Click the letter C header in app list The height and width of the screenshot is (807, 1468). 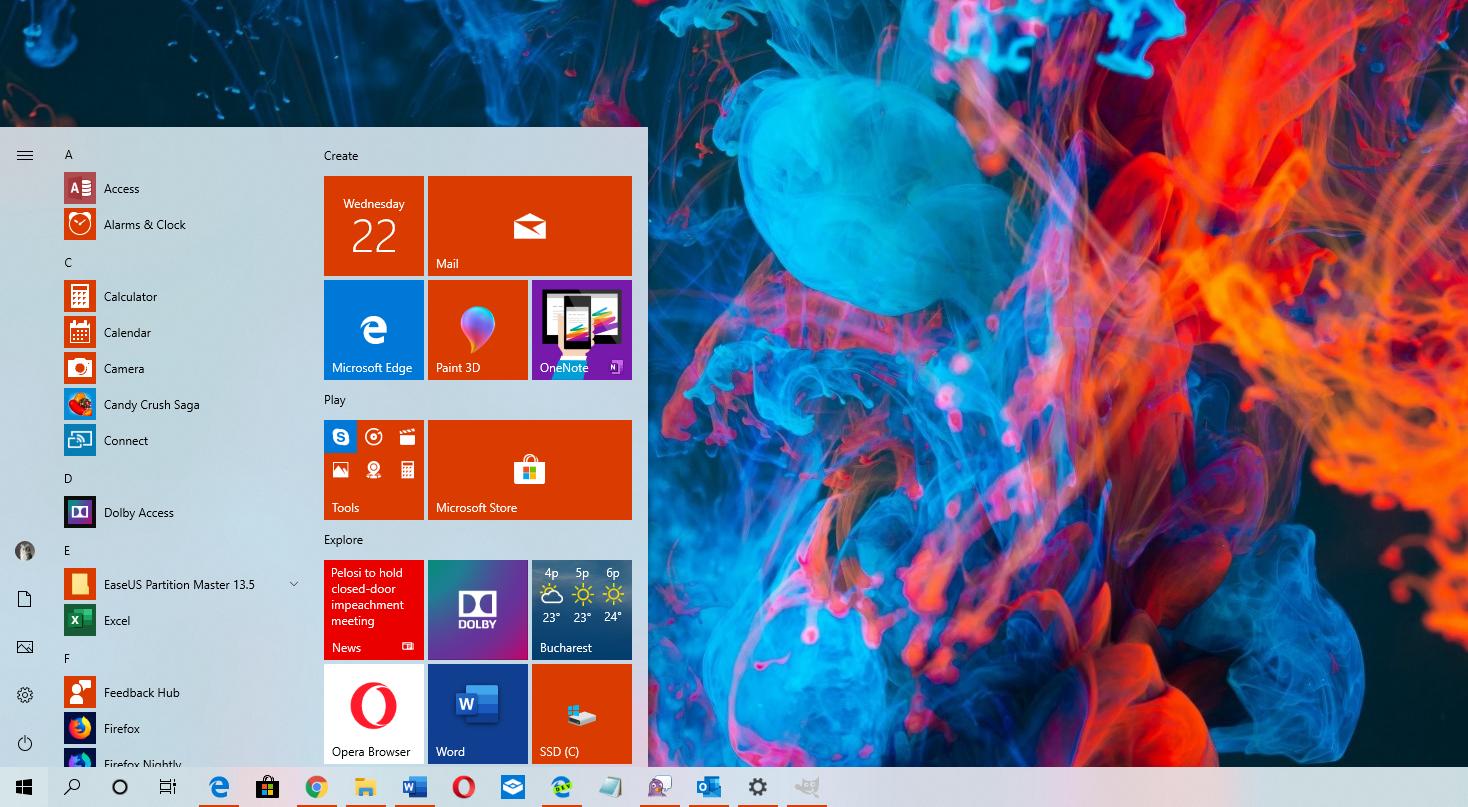coord(68,263)
